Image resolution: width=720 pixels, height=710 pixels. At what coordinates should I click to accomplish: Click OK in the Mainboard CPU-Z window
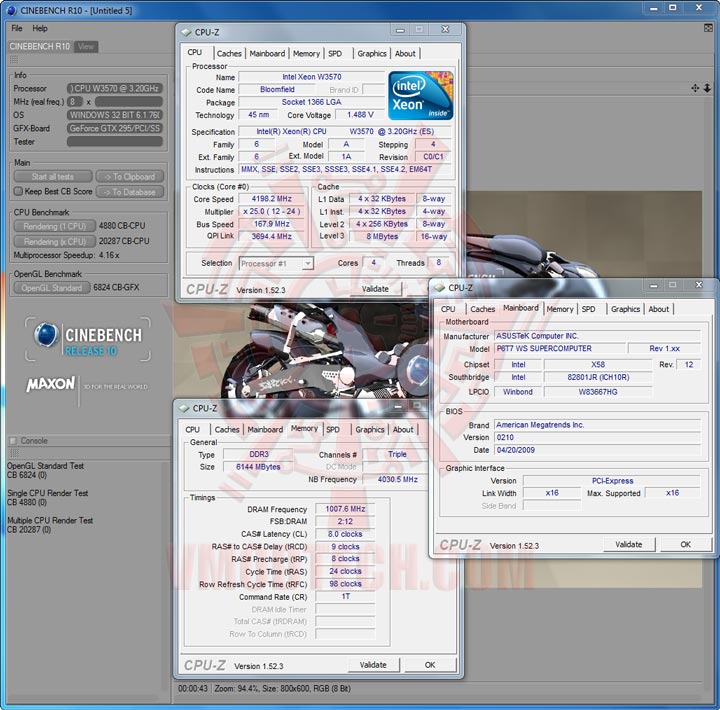point(686,544)
